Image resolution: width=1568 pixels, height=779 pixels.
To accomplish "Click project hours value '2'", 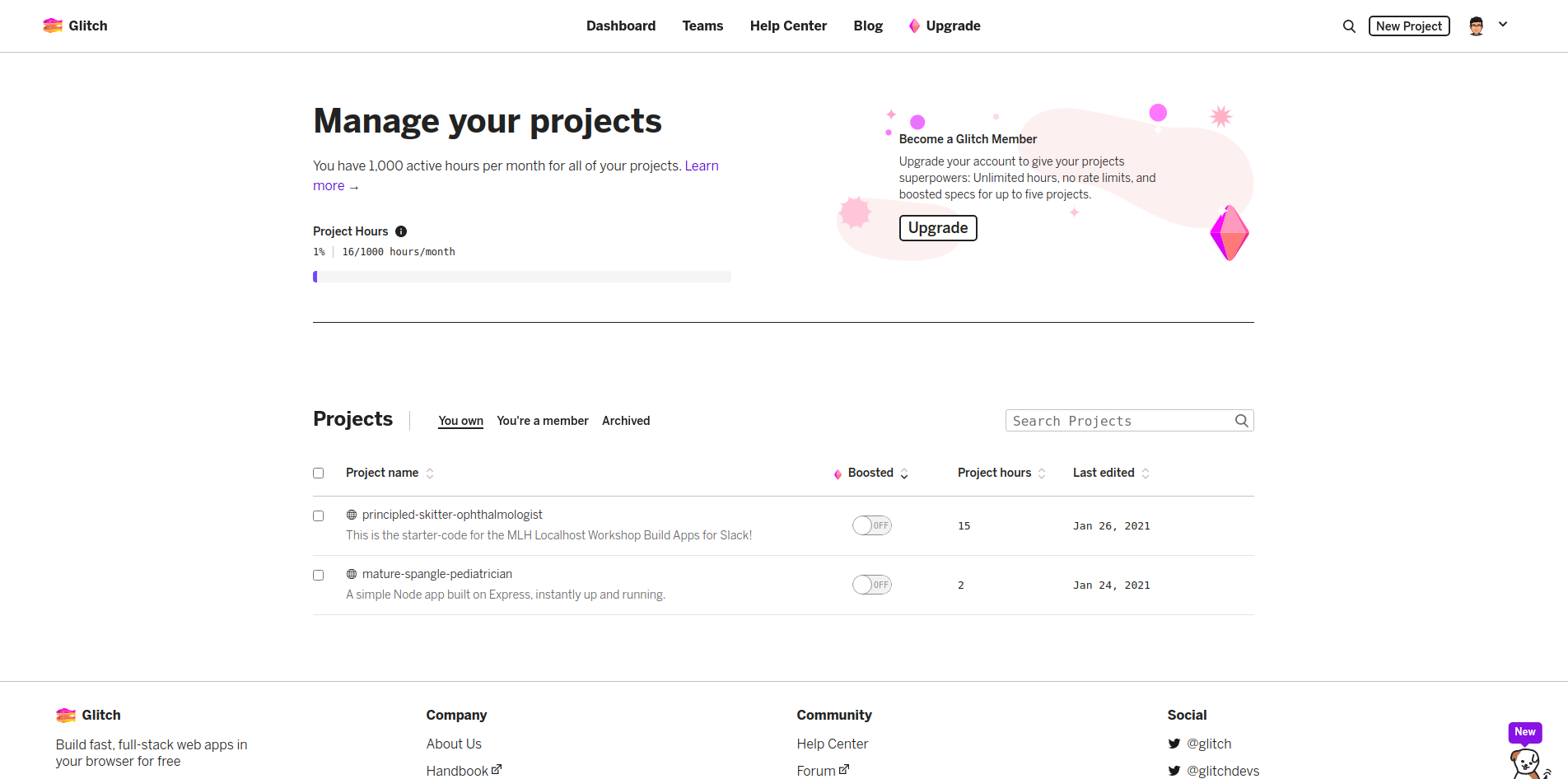I will pos(961,585).
